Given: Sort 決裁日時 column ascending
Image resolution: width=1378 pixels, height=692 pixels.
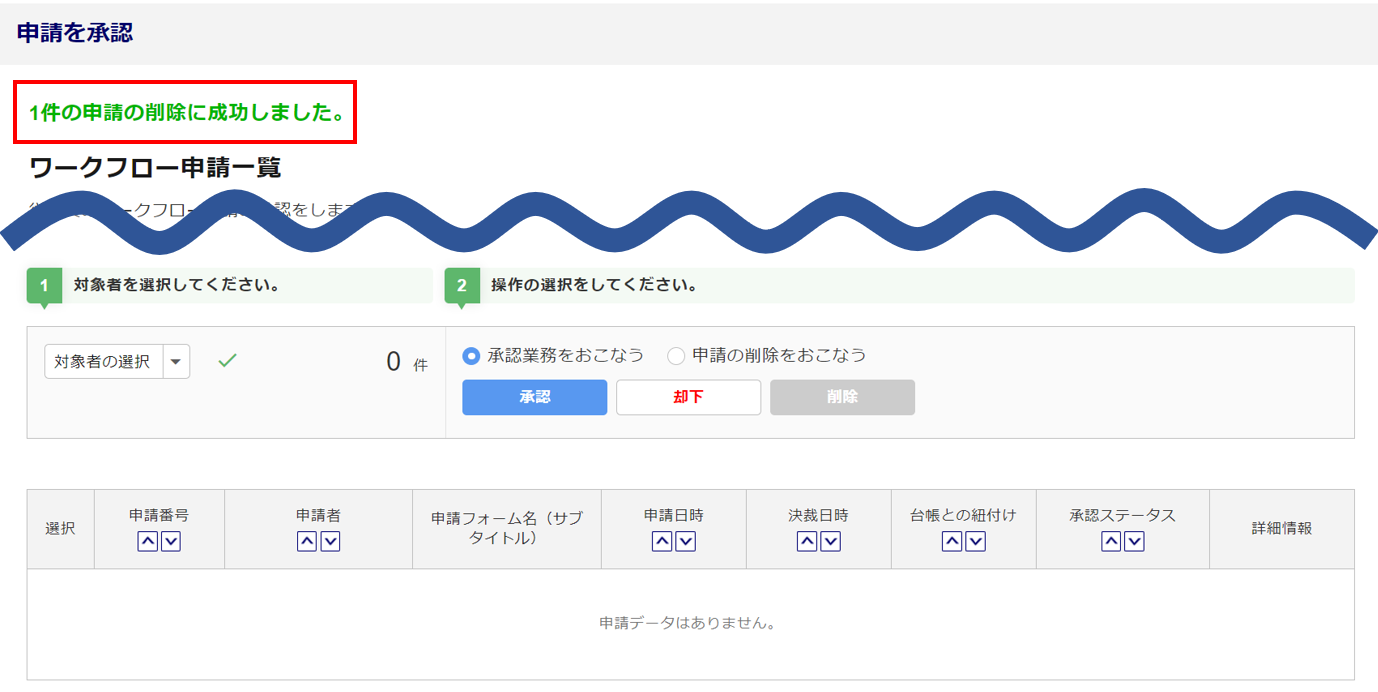Looking at the screenshot, I should coord(806,541).
